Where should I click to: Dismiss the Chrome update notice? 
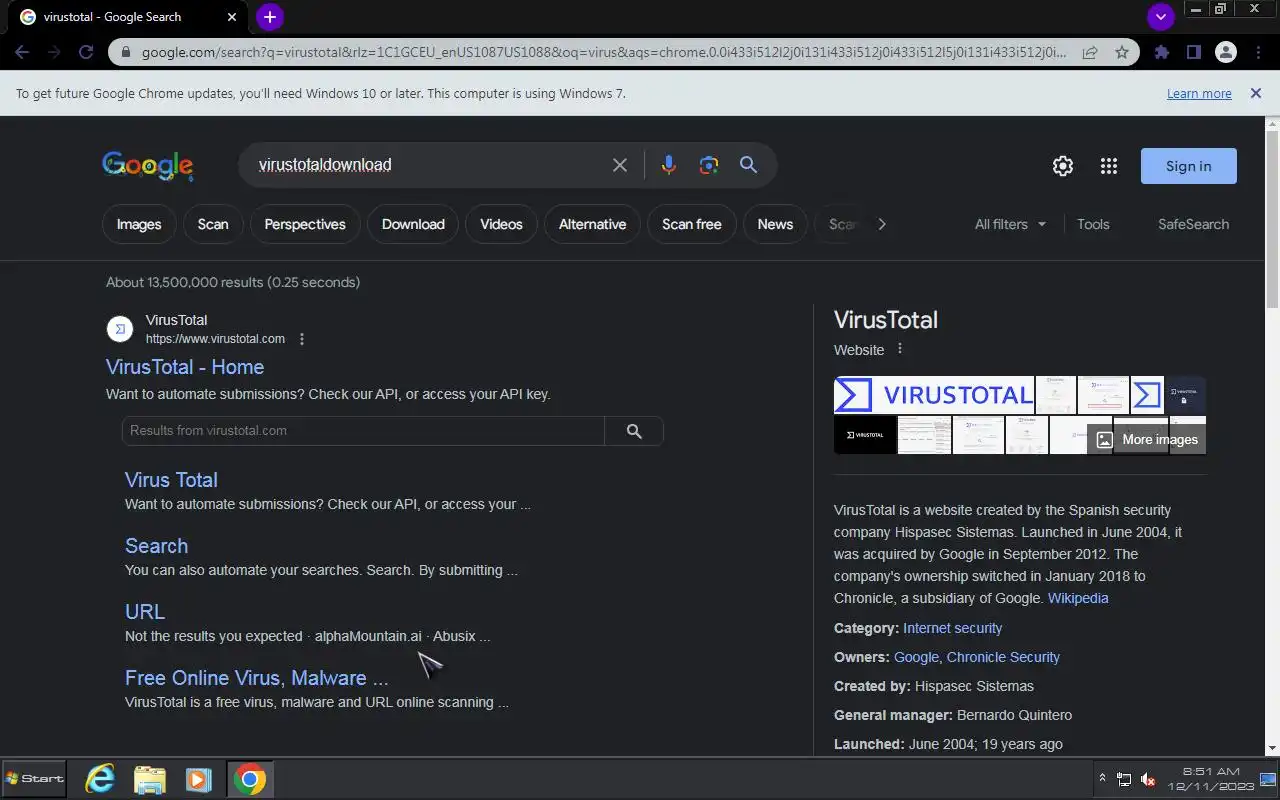[x=1256, y=93]
